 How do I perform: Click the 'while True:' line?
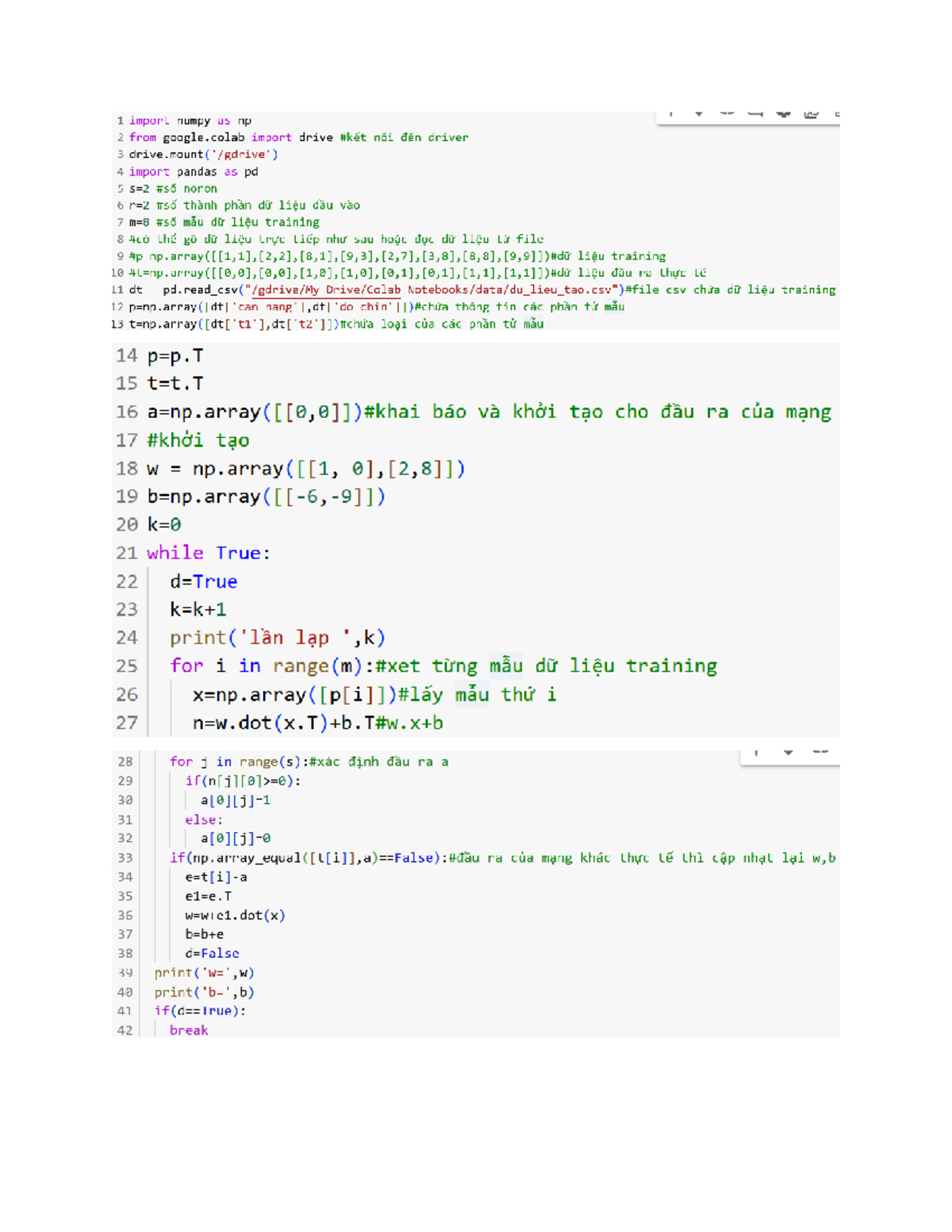click(209, 553)
